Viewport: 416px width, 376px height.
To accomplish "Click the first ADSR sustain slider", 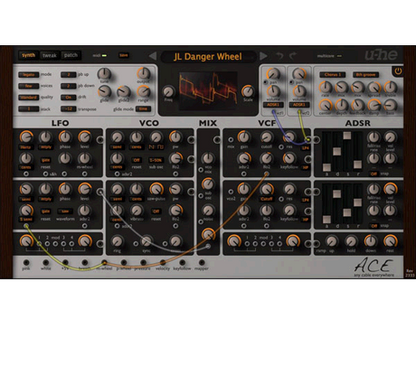I will [347, 135].
